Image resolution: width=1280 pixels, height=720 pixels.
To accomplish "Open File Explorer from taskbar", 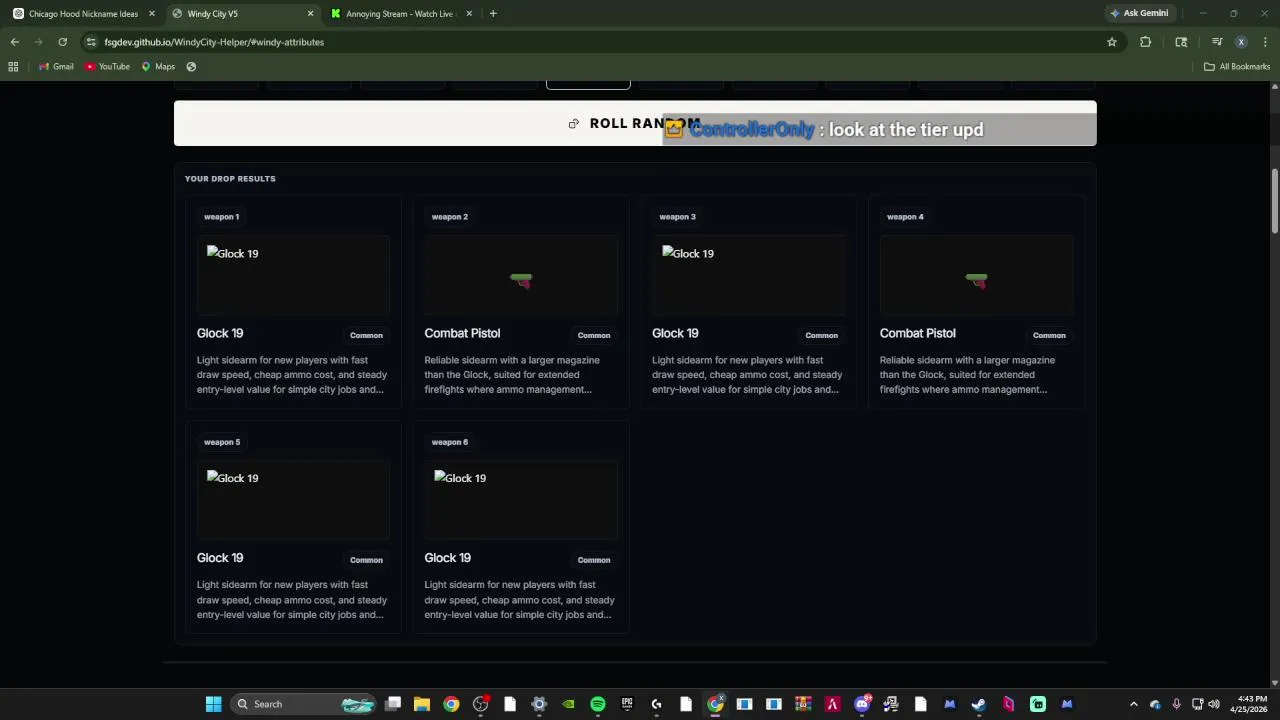I will click(422, 704).
